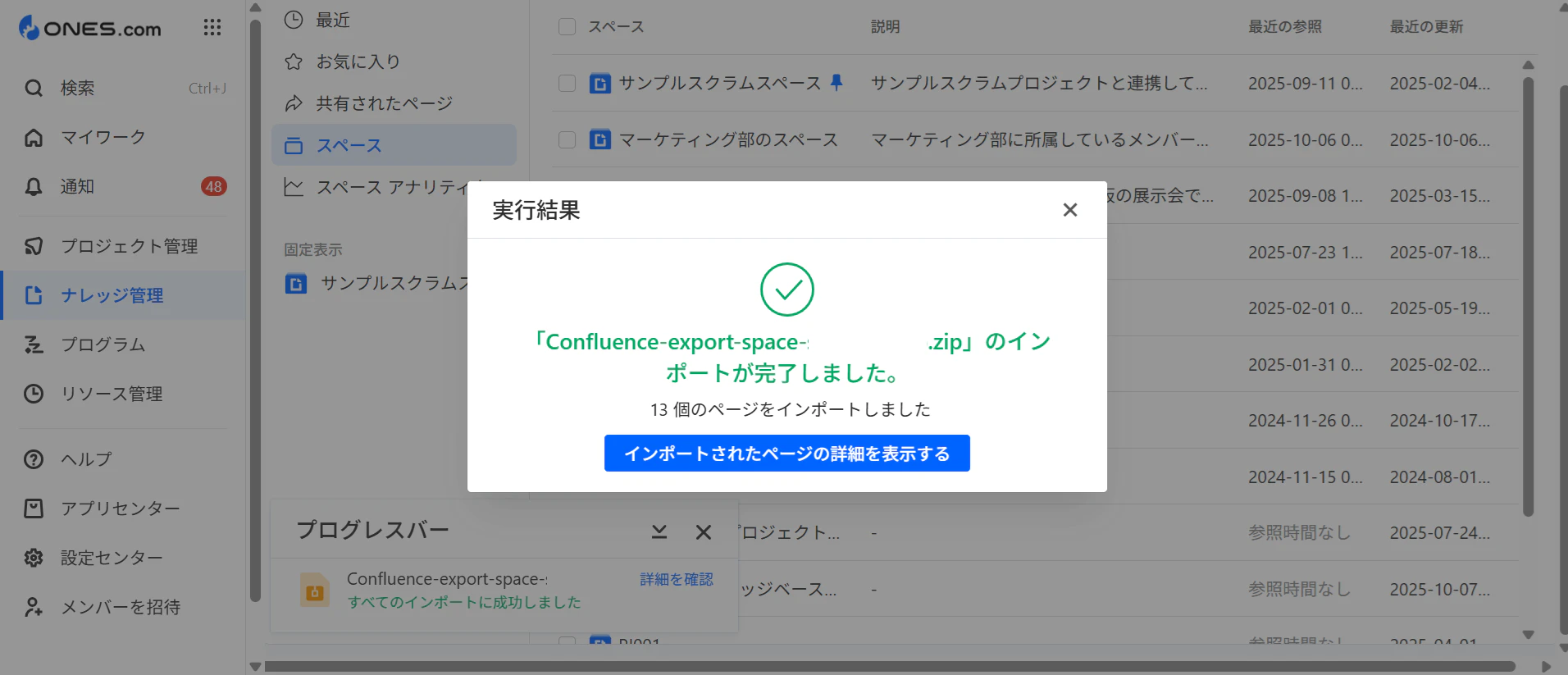This screenshot has height=675, width=1568.
Task: Click メンバーを招待 icon
Action: pyautogui.click(x=34, y=607)
